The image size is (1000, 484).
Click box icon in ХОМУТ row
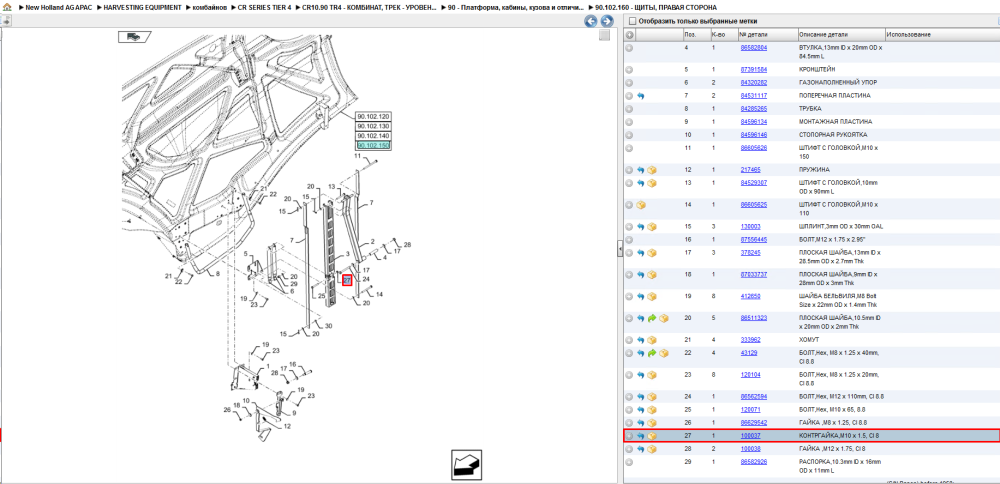point(652,341)
